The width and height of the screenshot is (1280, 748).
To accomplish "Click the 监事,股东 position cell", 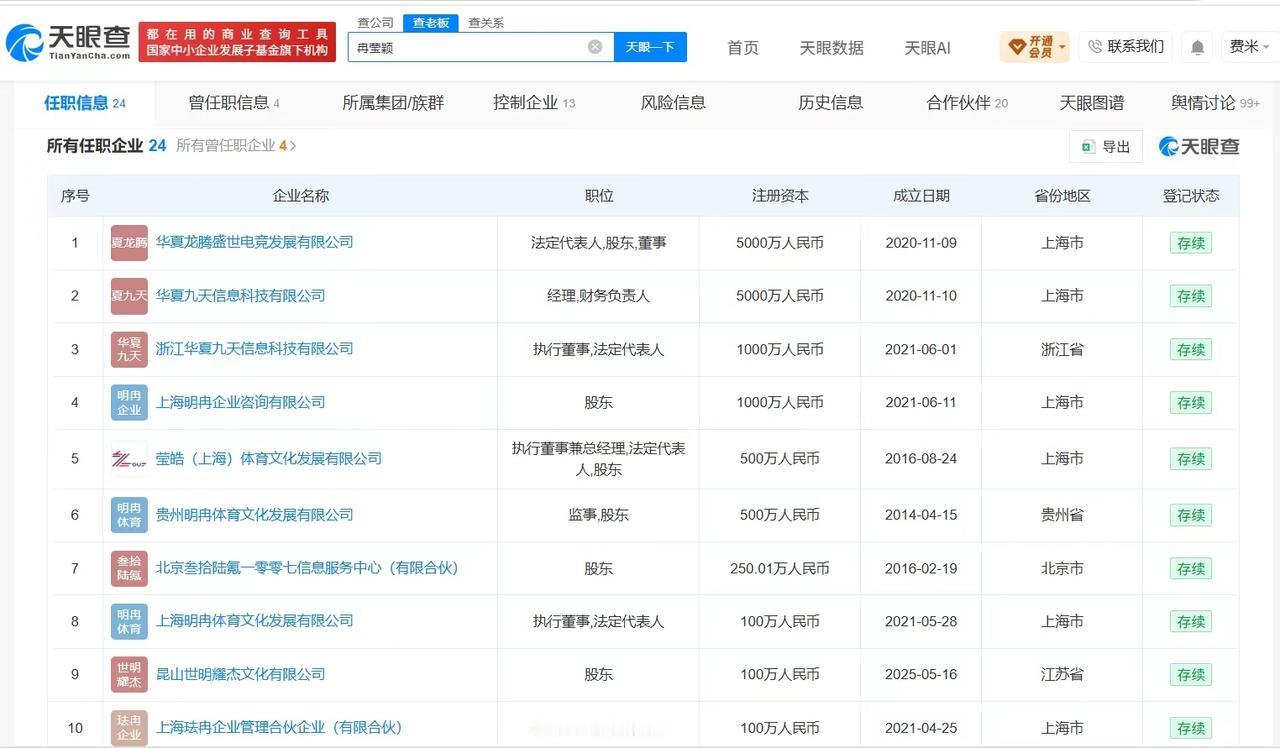I will pos(598,515).
